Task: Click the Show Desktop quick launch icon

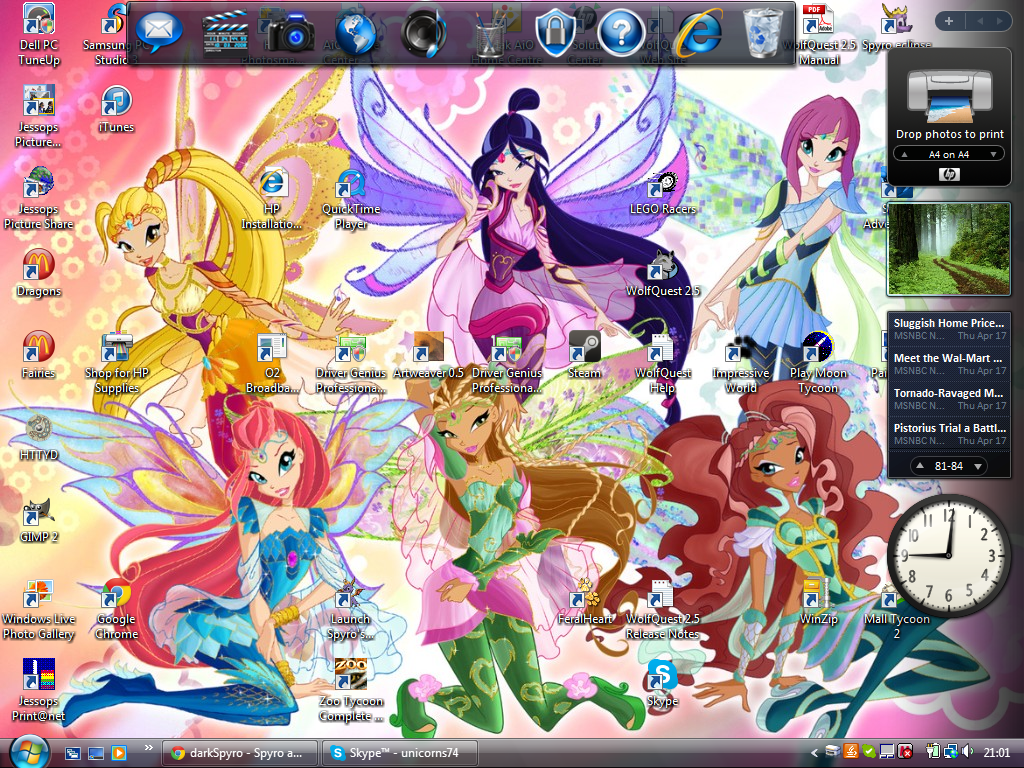Action: [96, 753]
